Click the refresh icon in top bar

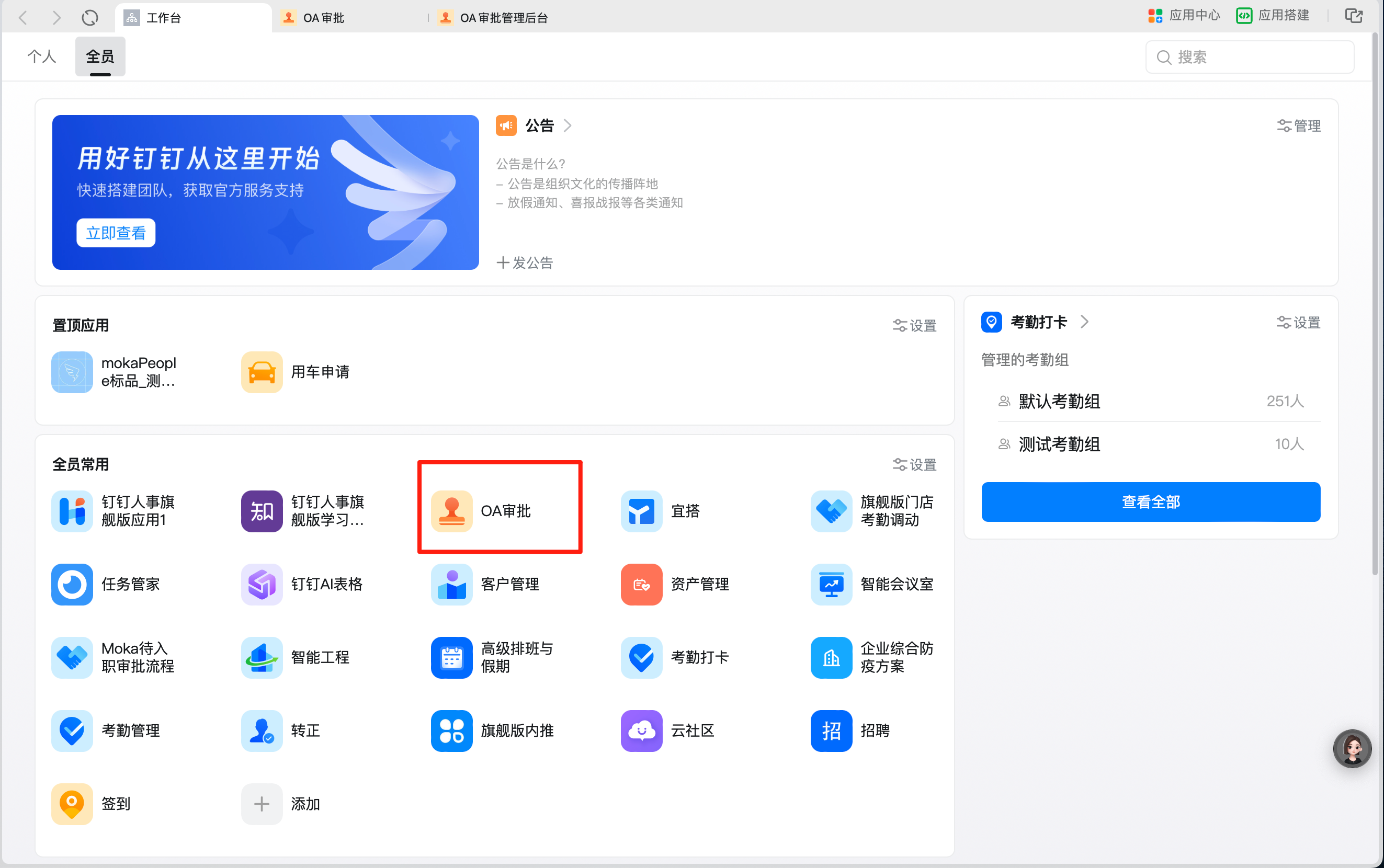[x=89, y=18]
